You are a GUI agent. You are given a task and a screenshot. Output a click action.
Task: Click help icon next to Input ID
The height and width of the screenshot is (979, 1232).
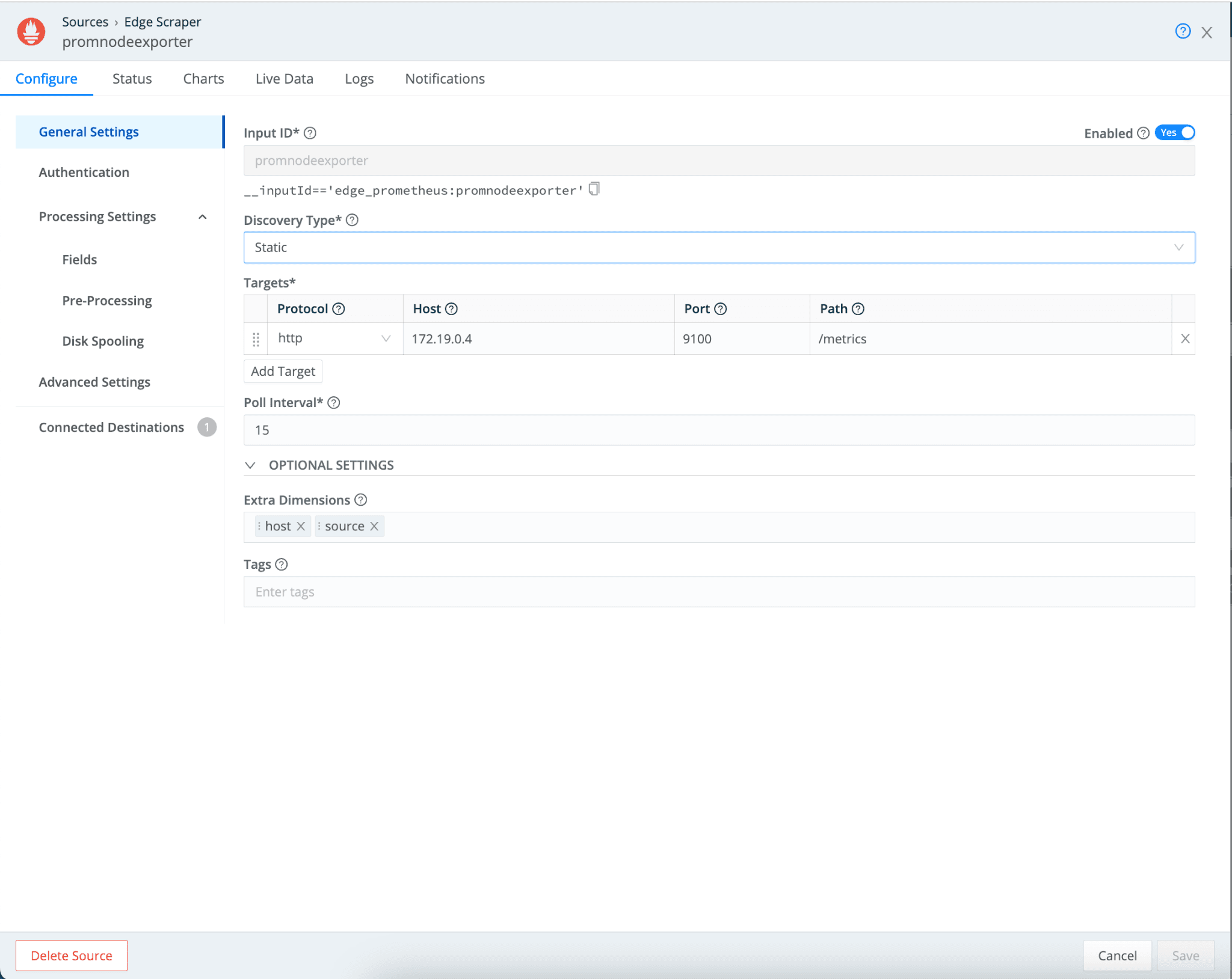[x=310, y=133]
